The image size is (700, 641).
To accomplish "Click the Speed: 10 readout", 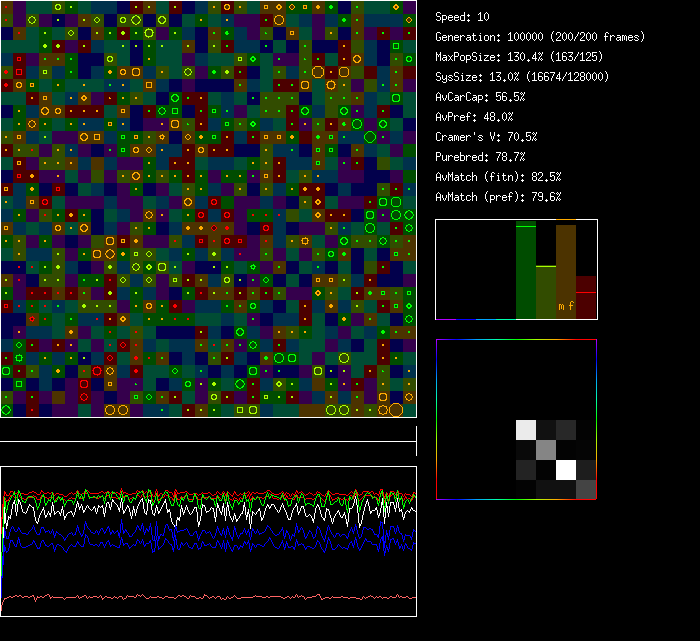I will 462,17.
